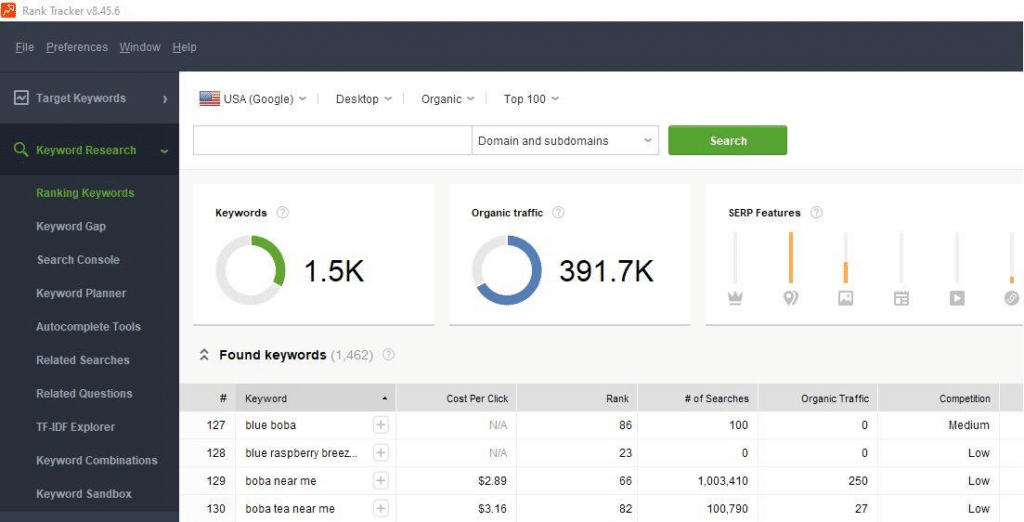The width and height of the screenshot is (1024, 522).
Task: Toggle sort arrow on Keyword column
Action: [384, 399]
